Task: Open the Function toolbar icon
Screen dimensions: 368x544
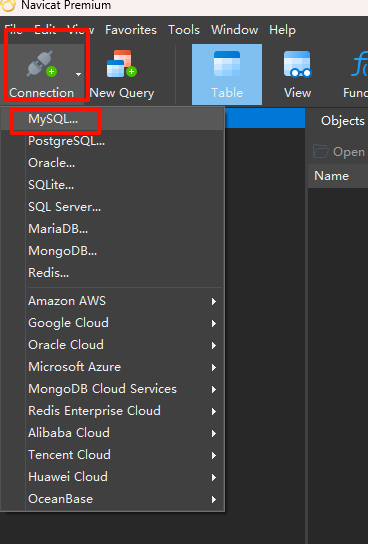Action: pos(359,64)
